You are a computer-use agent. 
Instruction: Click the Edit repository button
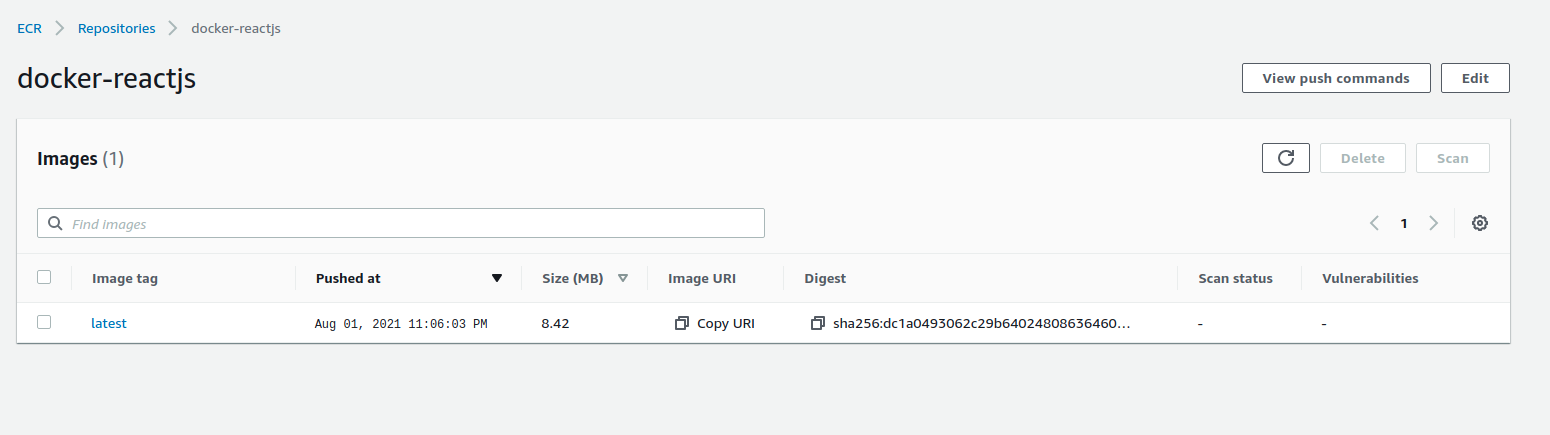click(1475, 78)
